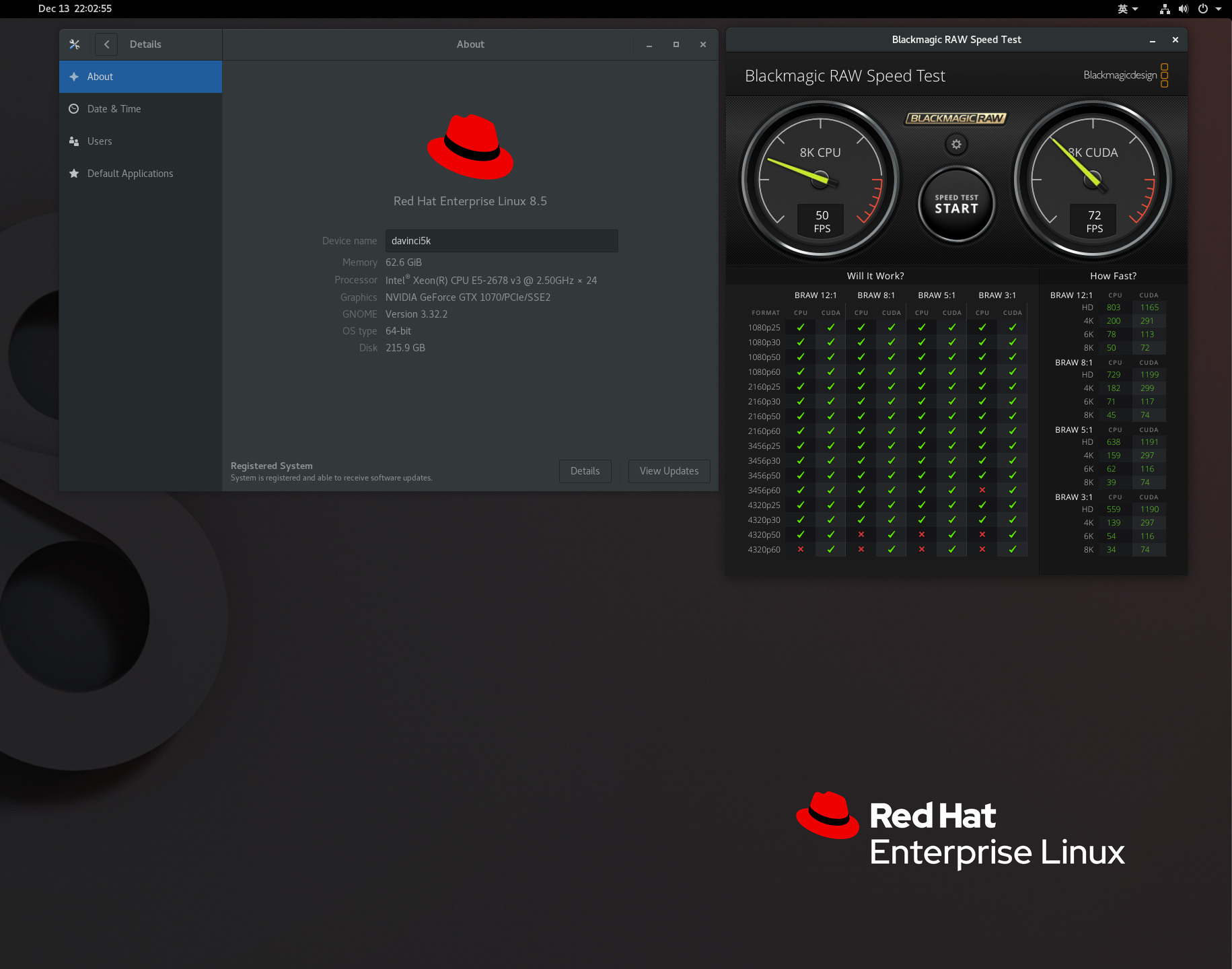Click the Disk value 215.9 GB

click(x=405, y=348)
